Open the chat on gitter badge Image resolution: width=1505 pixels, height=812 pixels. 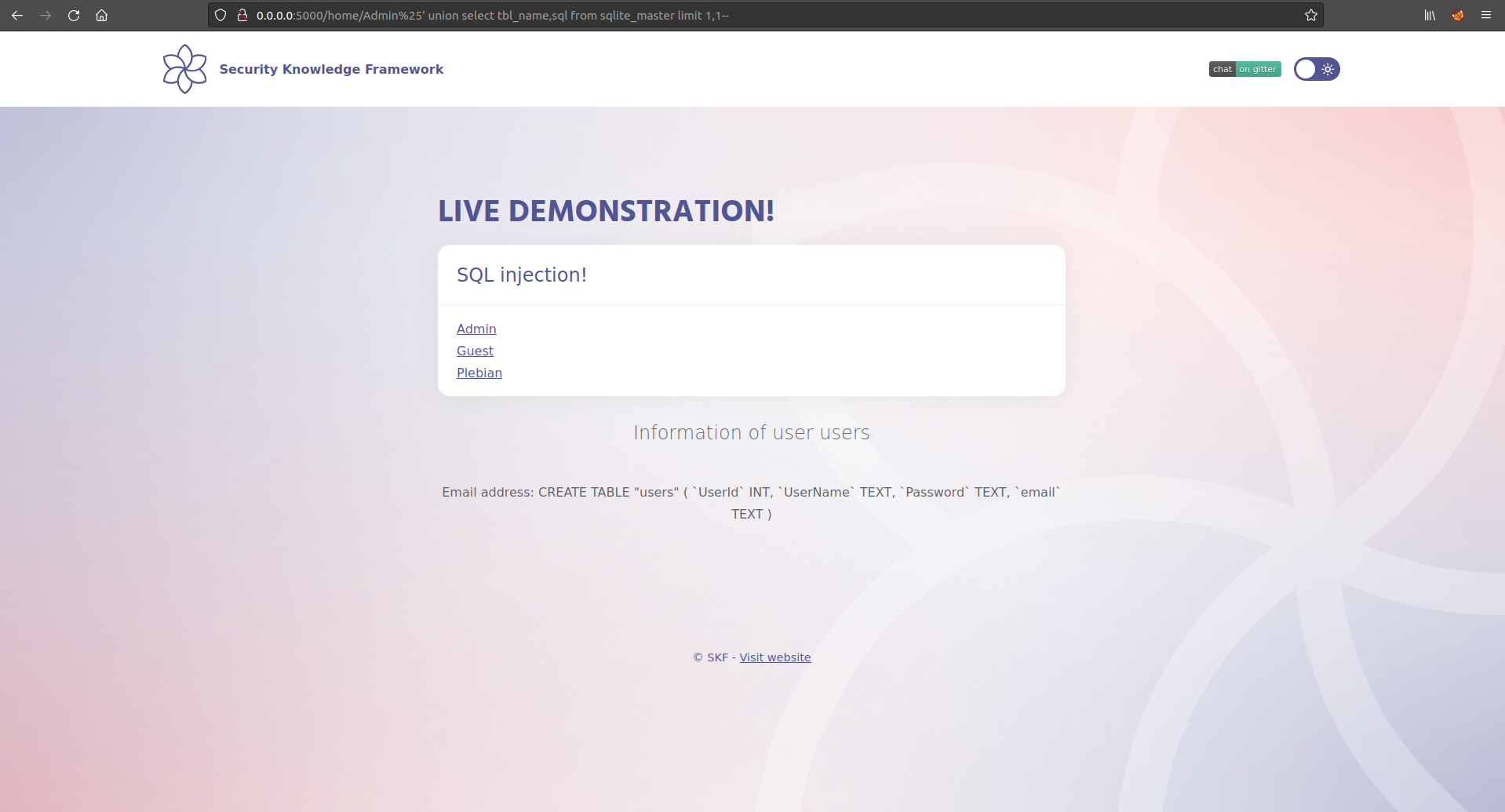click(1245, 69)
